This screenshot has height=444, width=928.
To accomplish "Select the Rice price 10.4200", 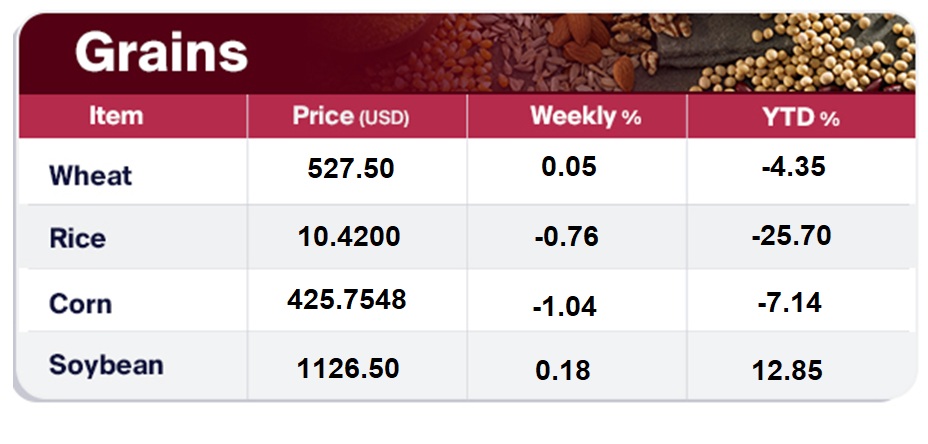I will click(349, 236).
